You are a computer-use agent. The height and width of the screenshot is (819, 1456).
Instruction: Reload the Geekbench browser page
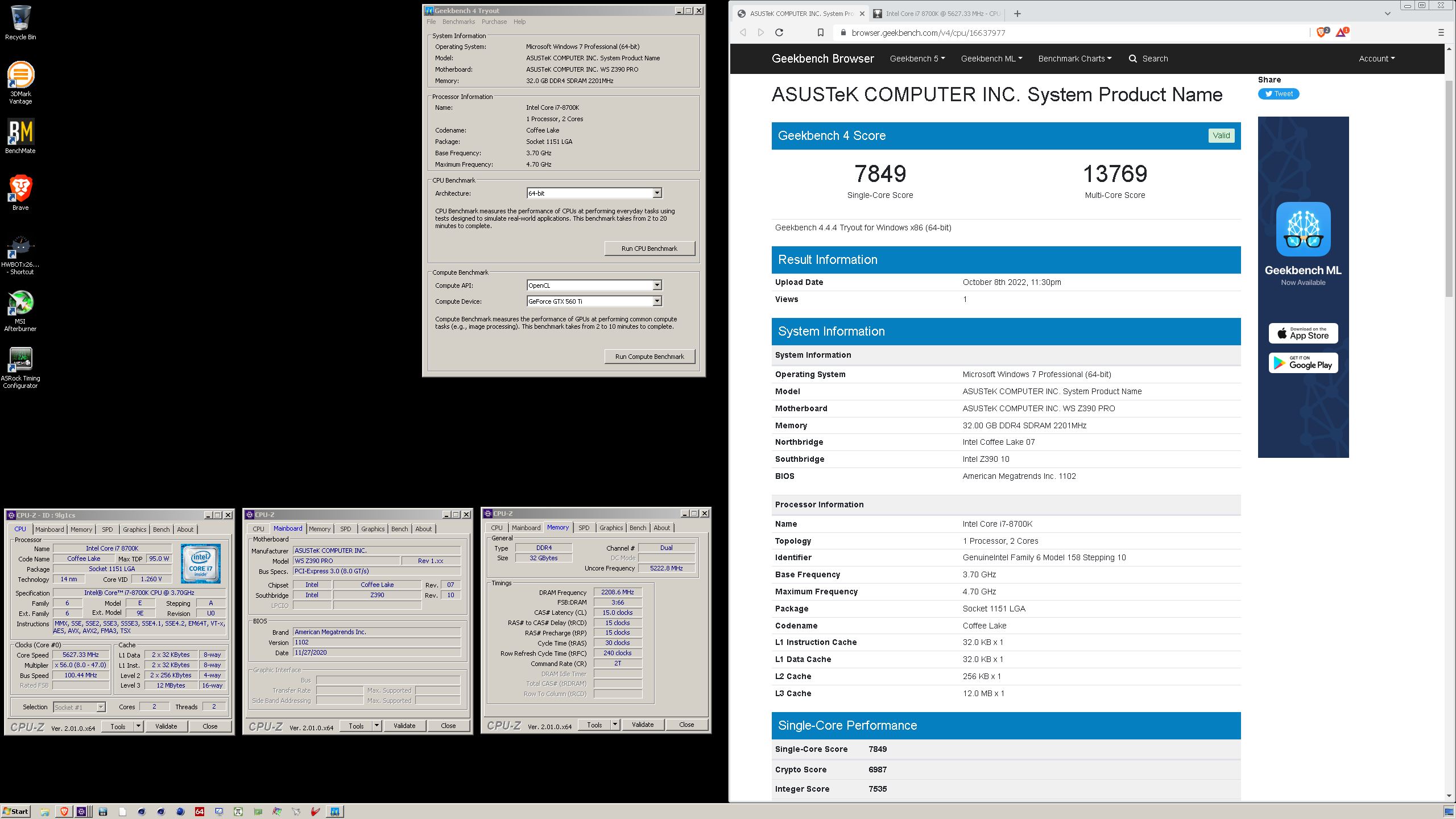click(779, 32)
